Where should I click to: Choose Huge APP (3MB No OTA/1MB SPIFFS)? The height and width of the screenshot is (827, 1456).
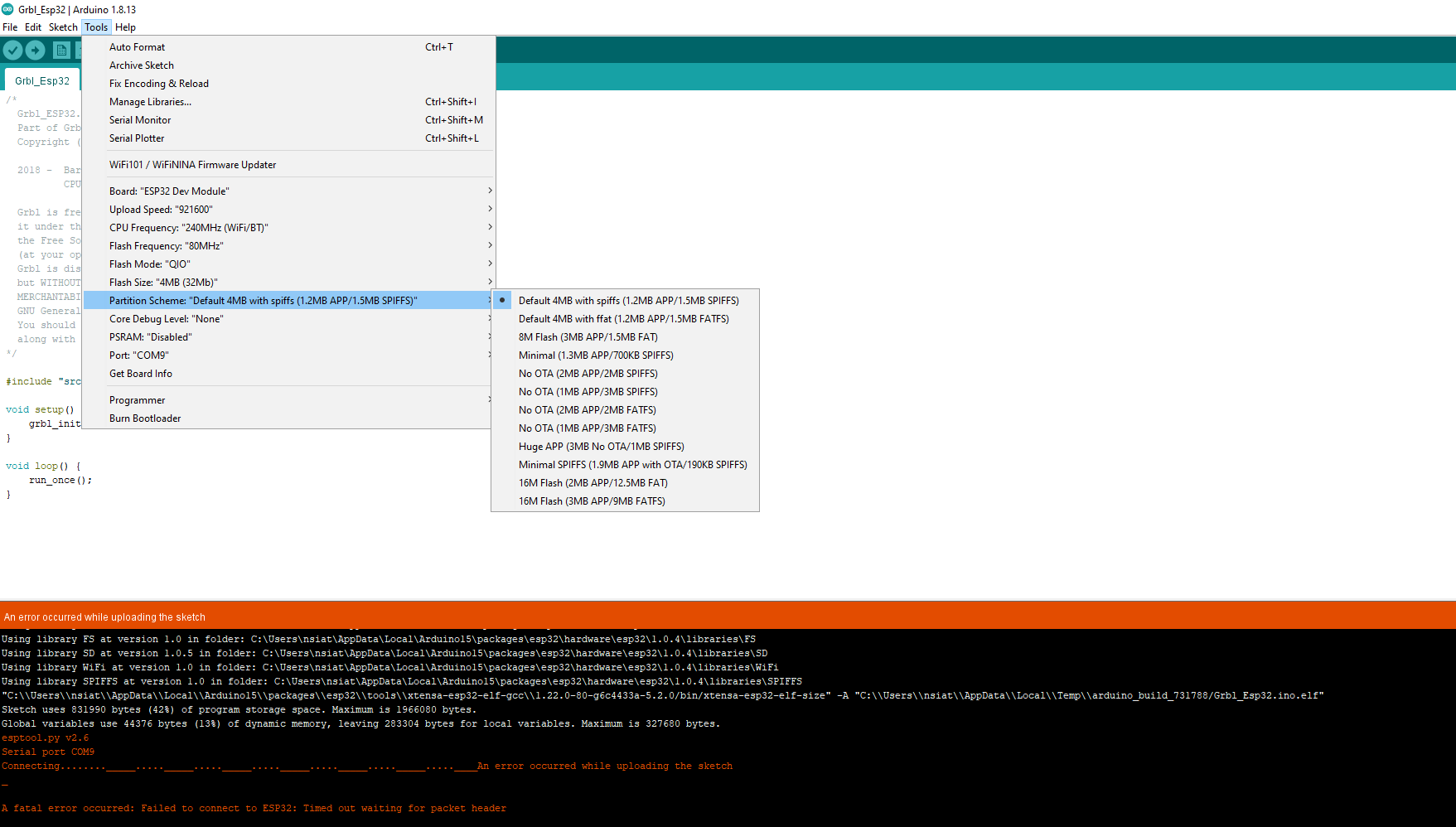tap(601, 447)
